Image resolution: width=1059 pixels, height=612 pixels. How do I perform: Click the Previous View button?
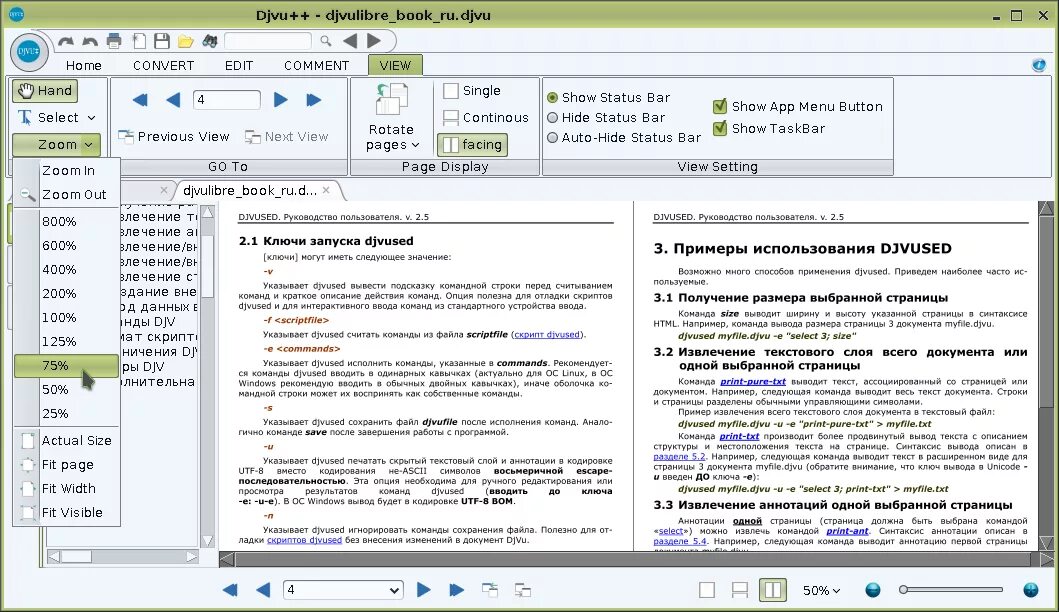pyautogui.click(x=174, y=136)
